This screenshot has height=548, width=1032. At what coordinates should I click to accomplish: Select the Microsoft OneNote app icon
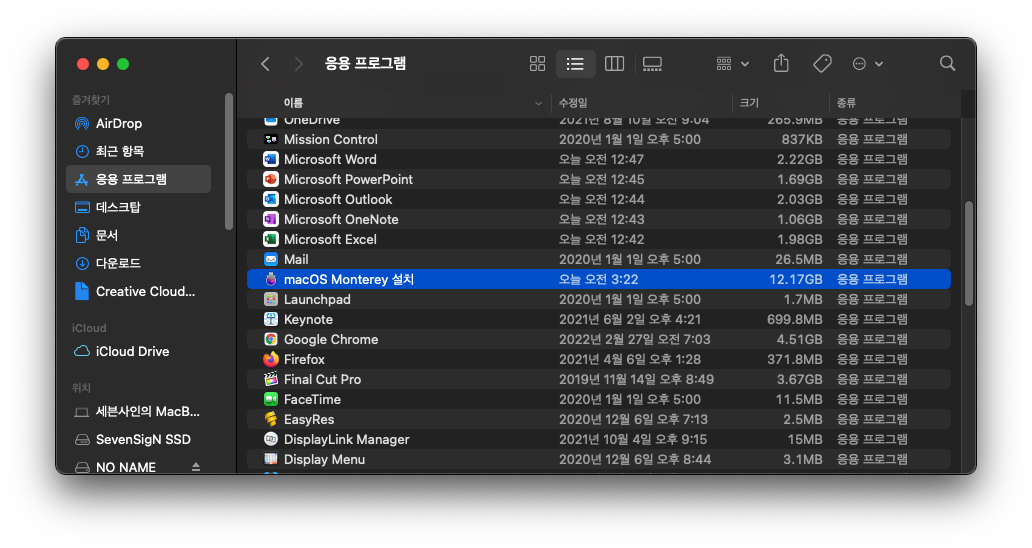[271, 219]
